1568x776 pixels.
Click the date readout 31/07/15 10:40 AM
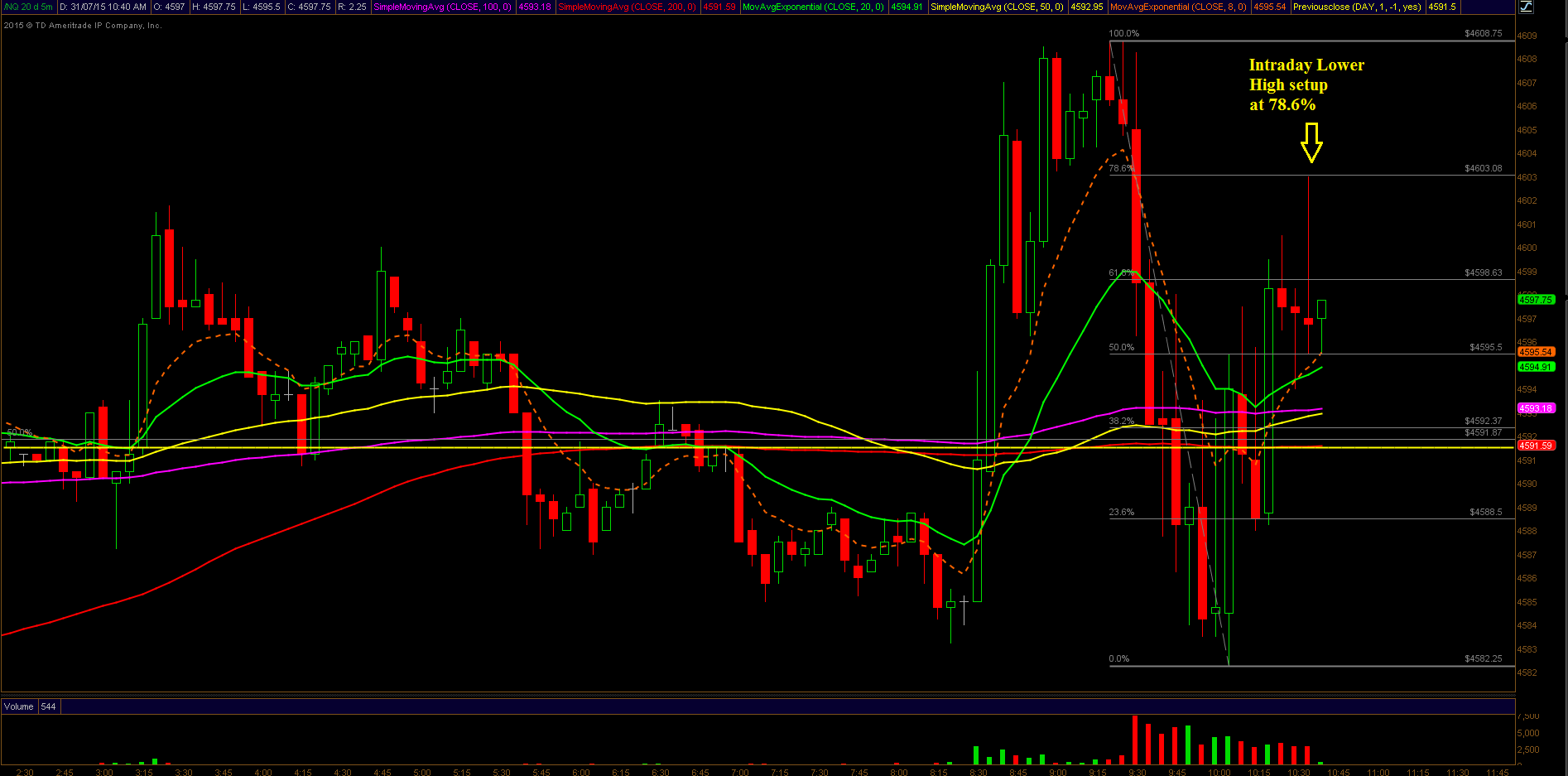point(103,7)
